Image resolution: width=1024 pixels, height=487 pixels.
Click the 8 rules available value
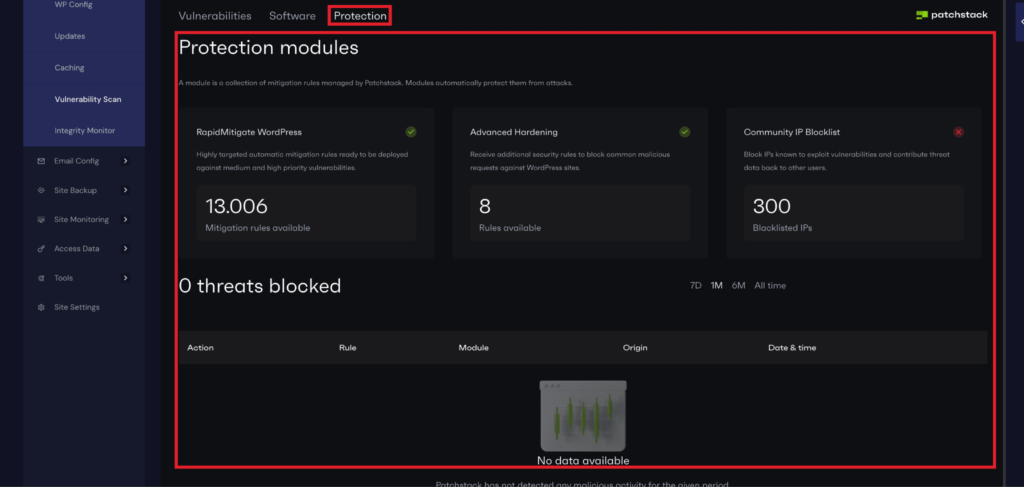coord(485,206)
